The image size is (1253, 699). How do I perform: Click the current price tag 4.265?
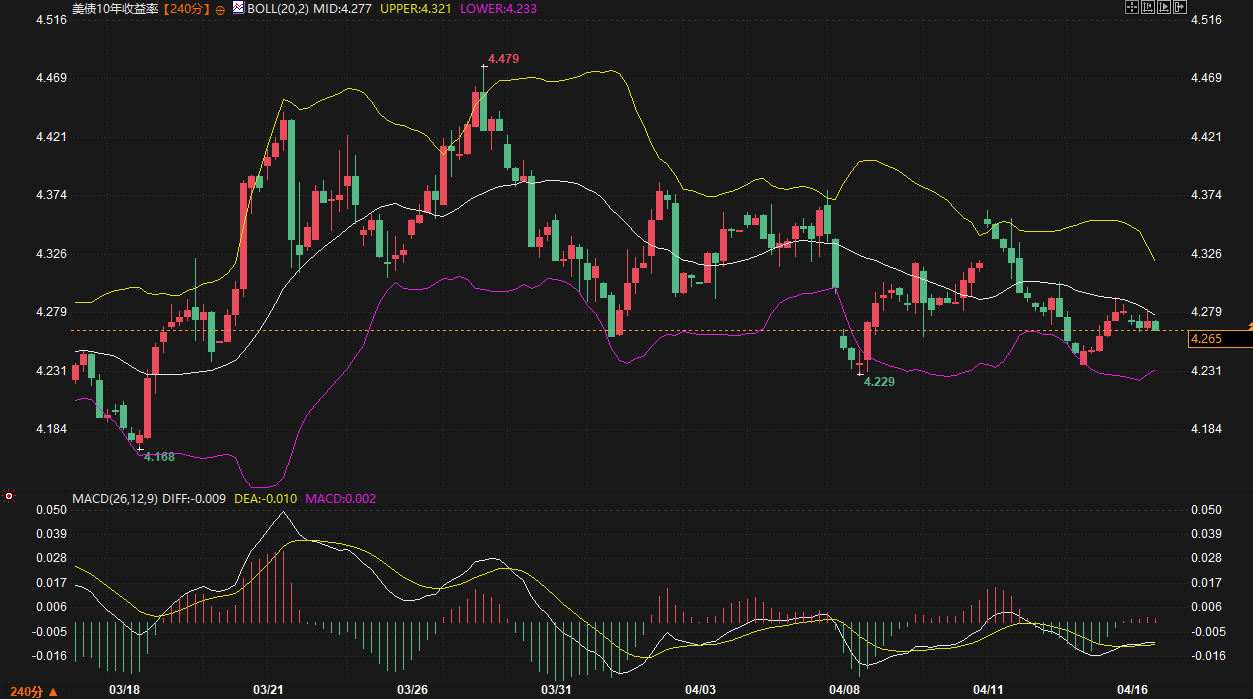(1219, 339)
